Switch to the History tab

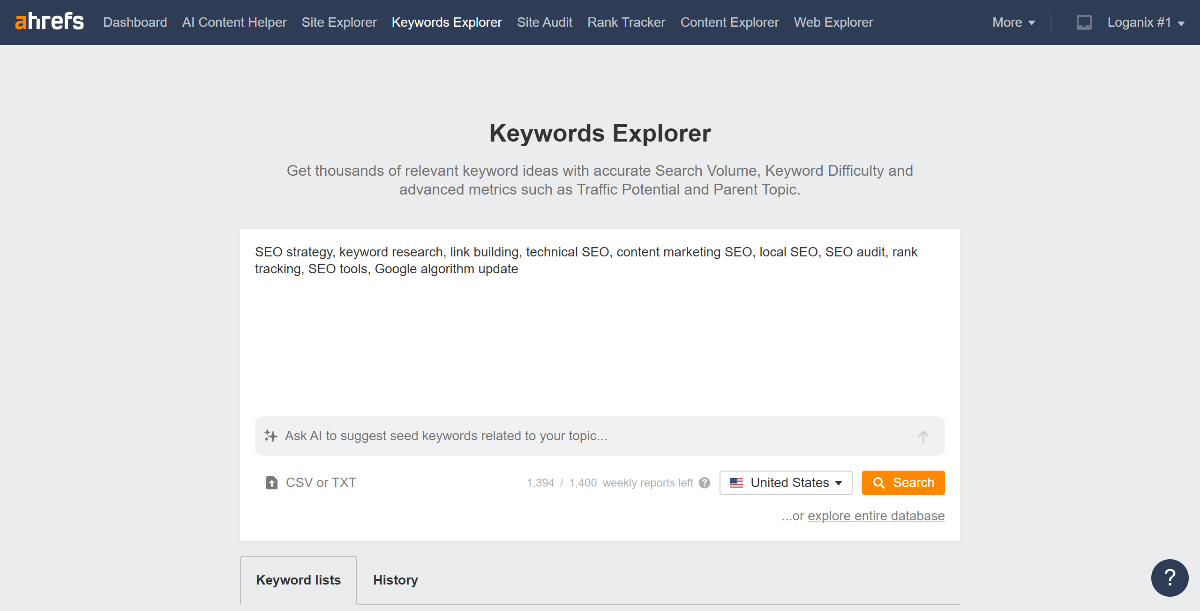395,580
